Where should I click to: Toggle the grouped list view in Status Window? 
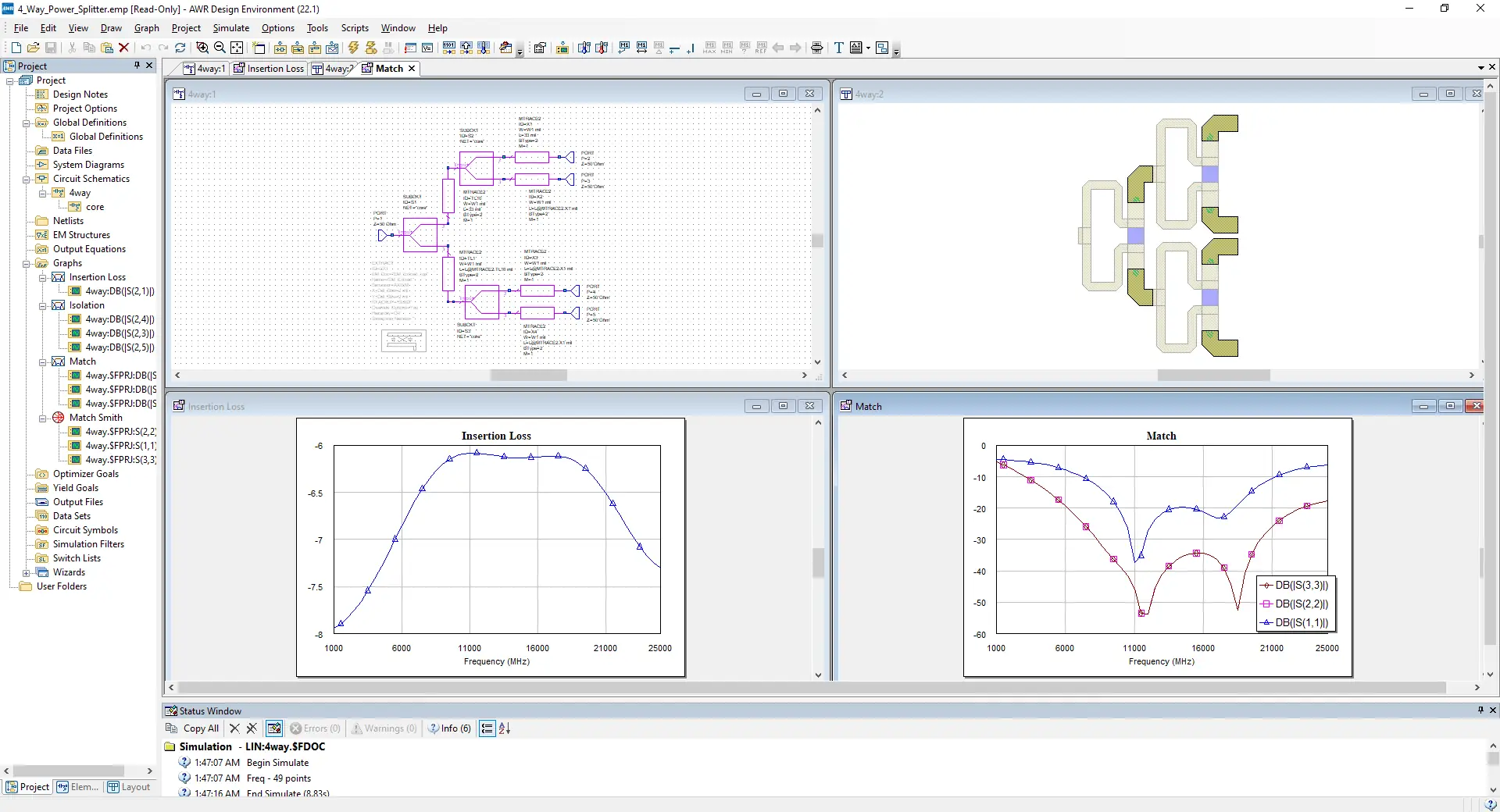[x=487, y=728]
